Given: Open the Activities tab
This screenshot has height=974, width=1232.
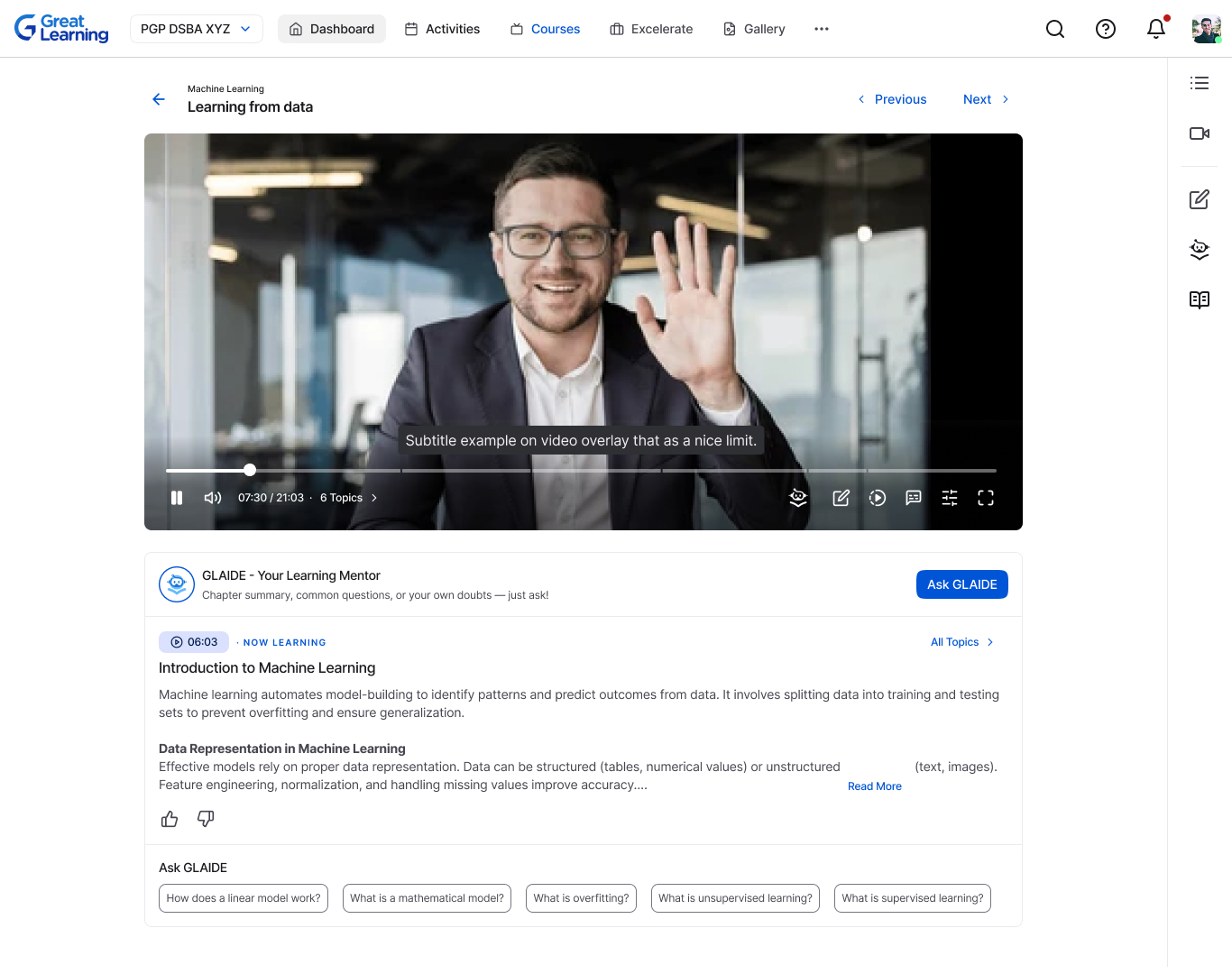Looking at the screenshot, I should 442,29.
